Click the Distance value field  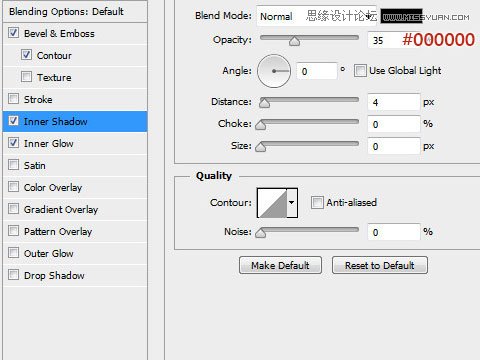click(394, 102)
